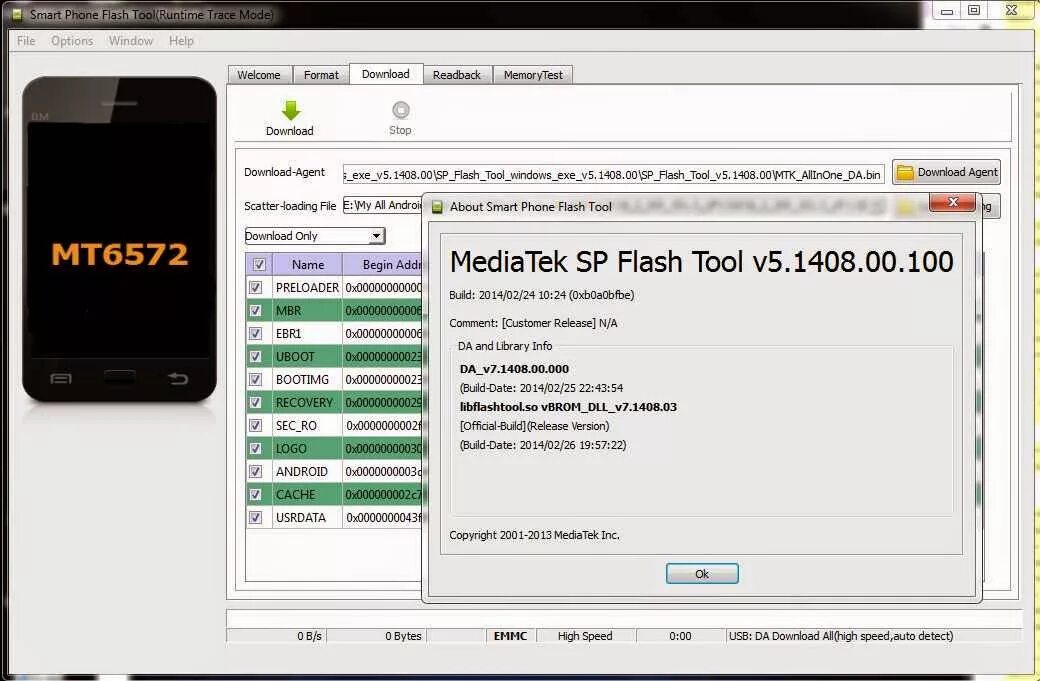Click Ok in the About dialog
The width and height of the screenshot is (1040, 681).
[702, 574]
